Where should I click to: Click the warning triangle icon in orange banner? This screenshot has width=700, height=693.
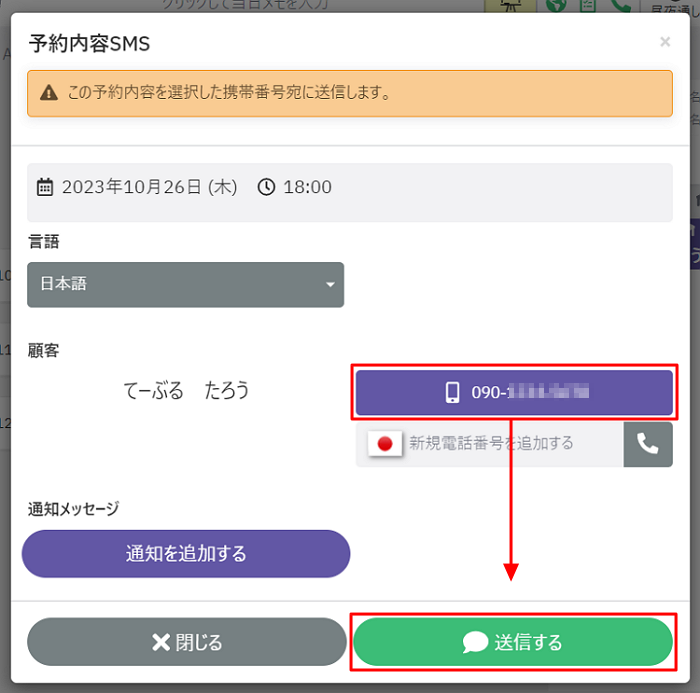(48, 93)
